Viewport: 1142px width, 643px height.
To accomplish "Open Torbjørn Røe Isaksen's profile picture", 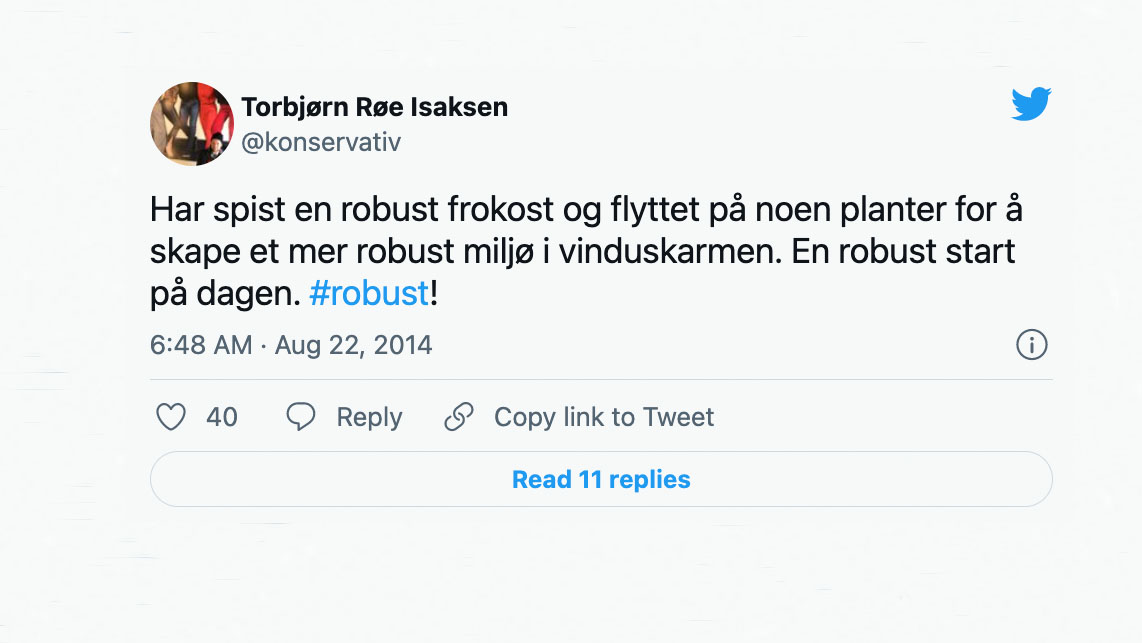I will pyautogui.click(x=192, y=123).
